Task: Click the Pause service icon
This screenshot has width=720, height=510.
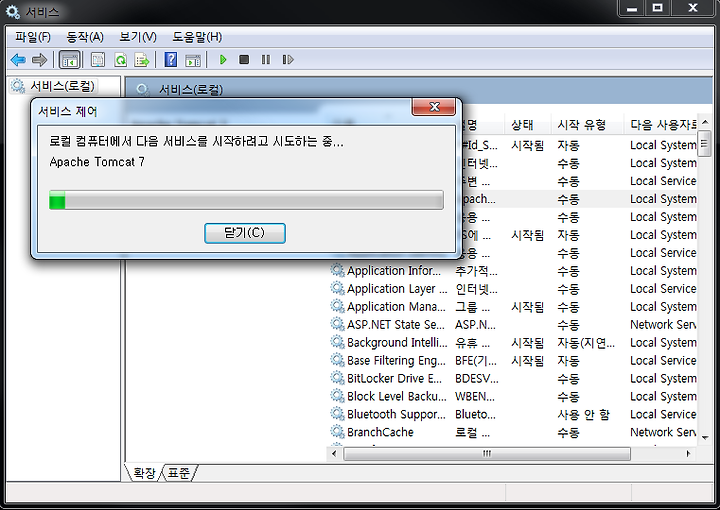Action: pyautogui.click(x=266, y=60)
